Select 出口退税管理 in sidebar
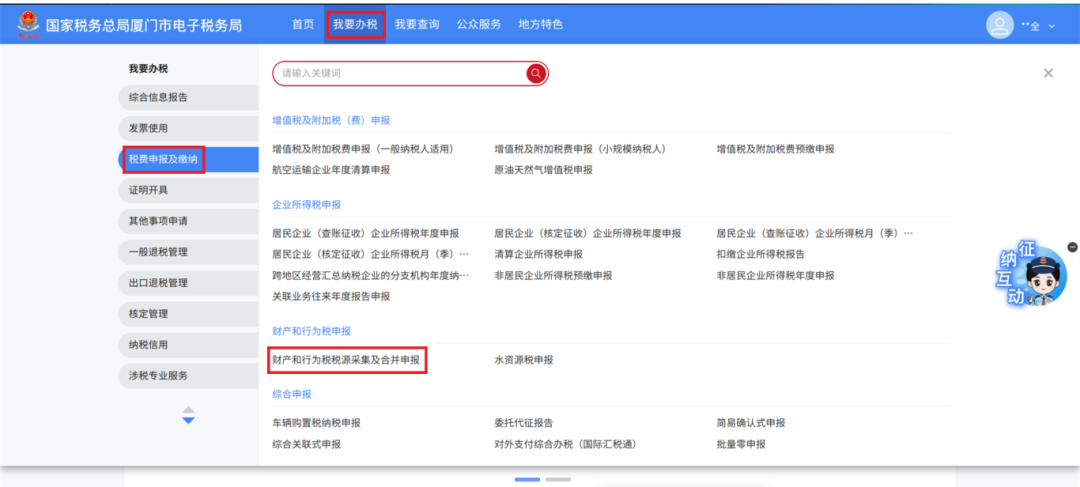 tap(189, 283)
